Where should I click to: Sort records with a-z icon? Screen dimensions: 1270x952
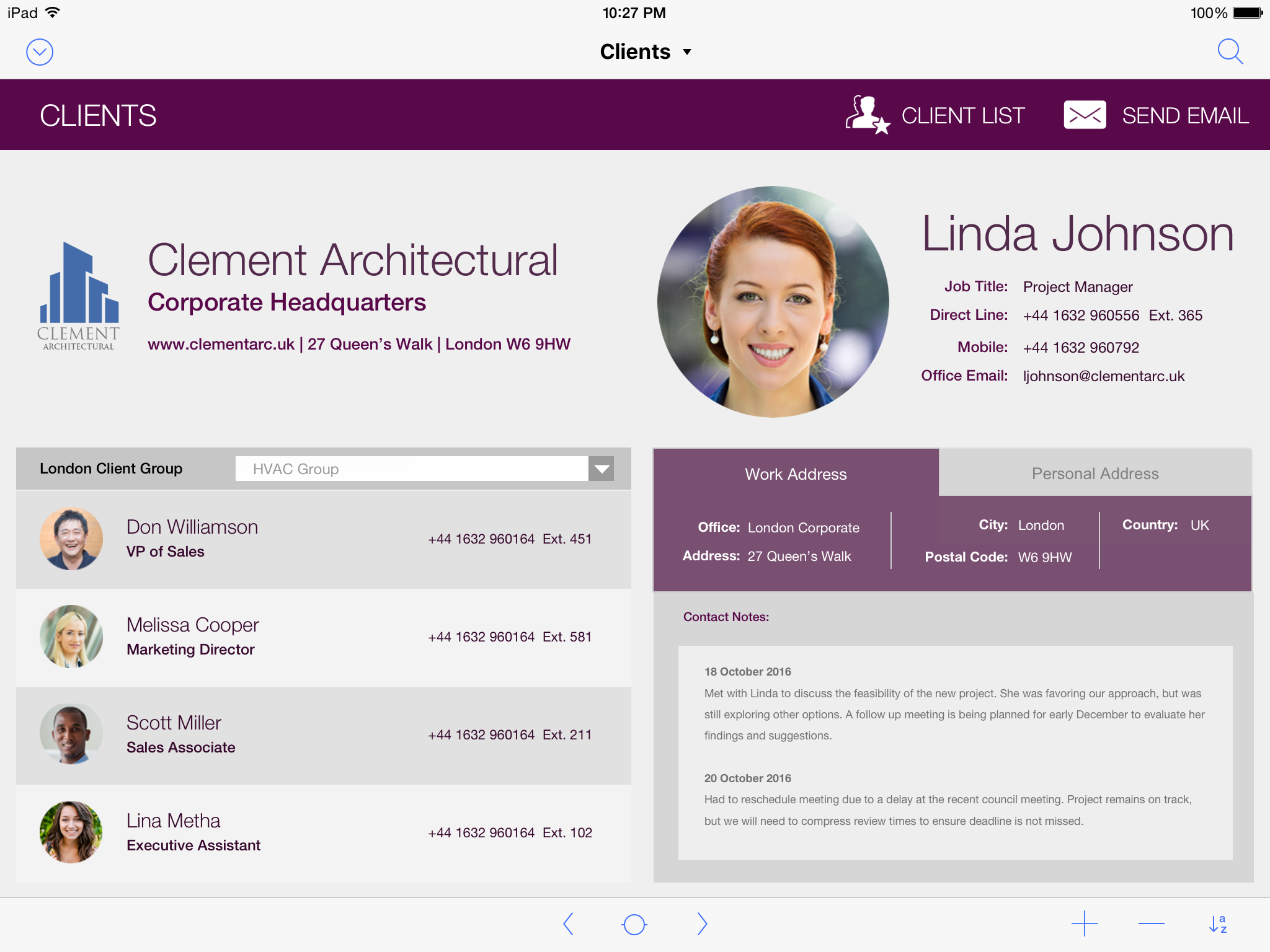click(1218, 923)
